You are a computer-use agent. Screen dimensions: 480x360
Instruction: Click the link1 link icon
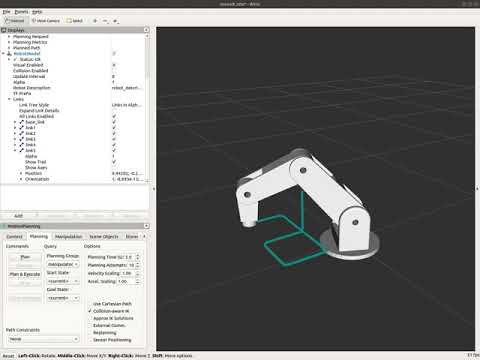[21, 128]
